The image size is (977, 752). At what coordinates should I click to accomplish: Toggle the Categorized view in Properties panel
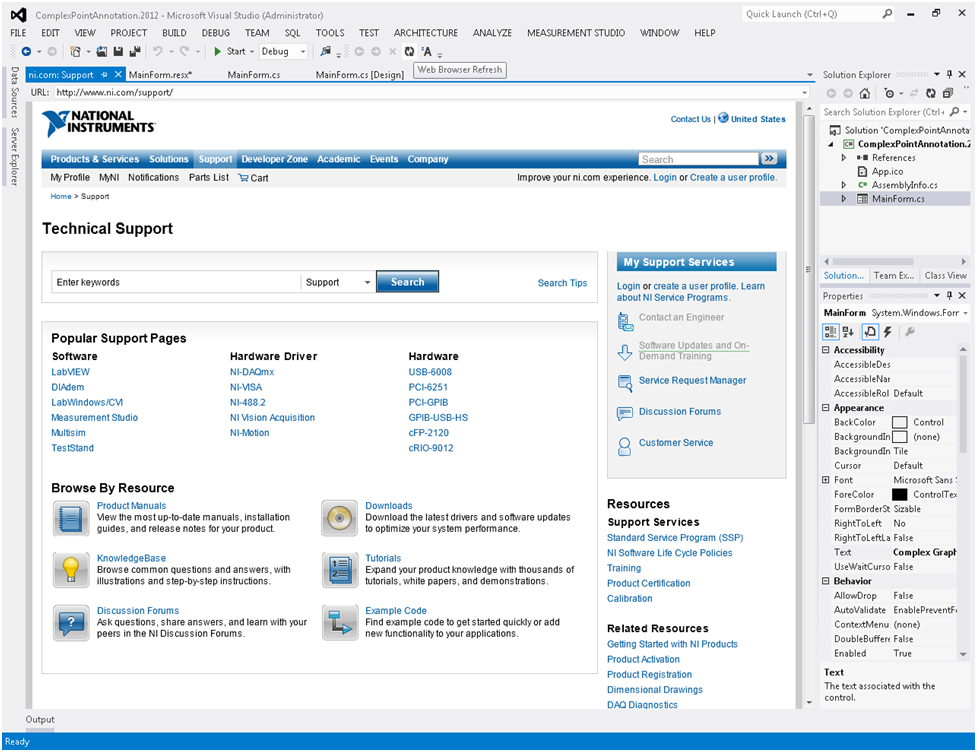coord(831,332)
